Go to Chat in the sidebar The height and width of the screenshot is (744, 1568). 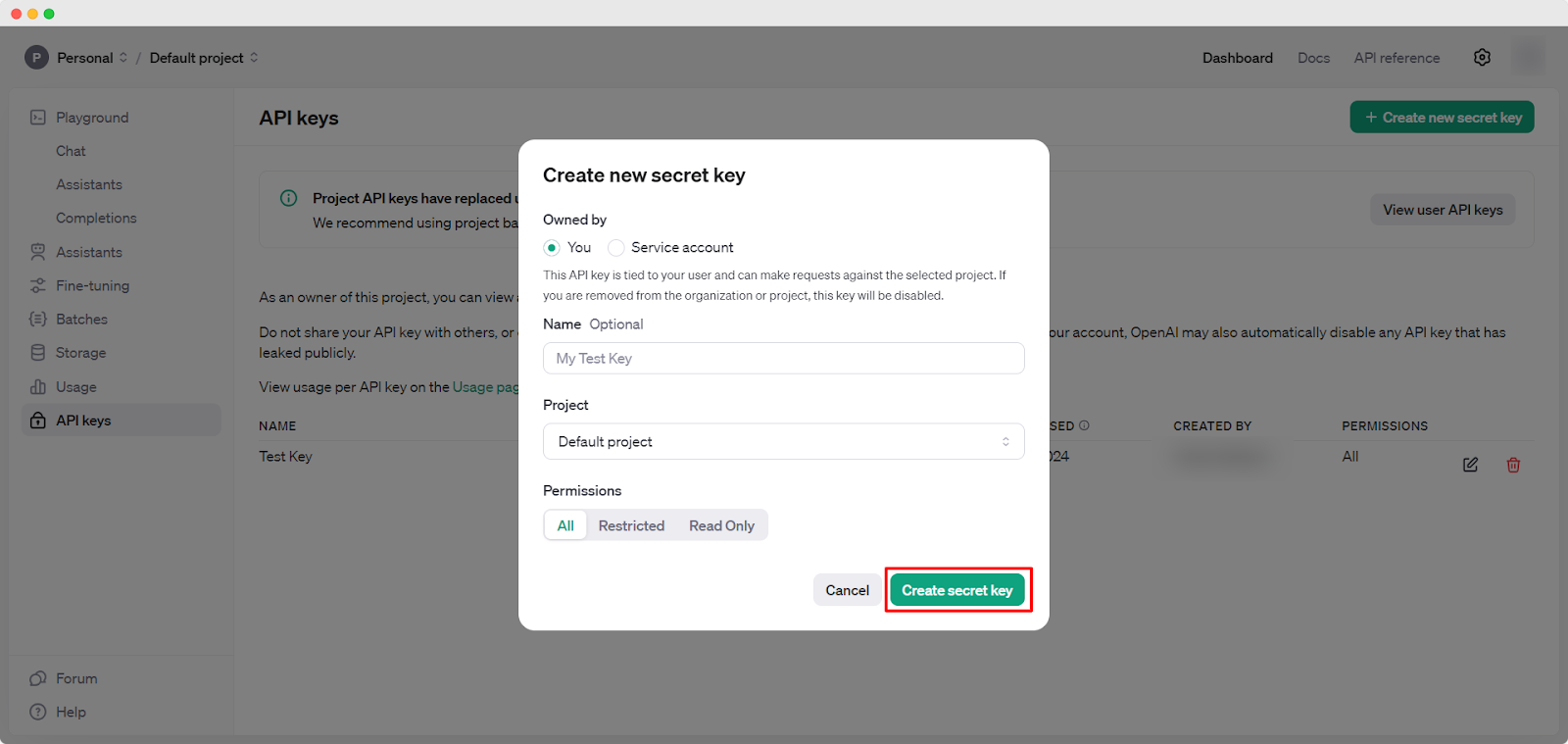tap(71, 151)
